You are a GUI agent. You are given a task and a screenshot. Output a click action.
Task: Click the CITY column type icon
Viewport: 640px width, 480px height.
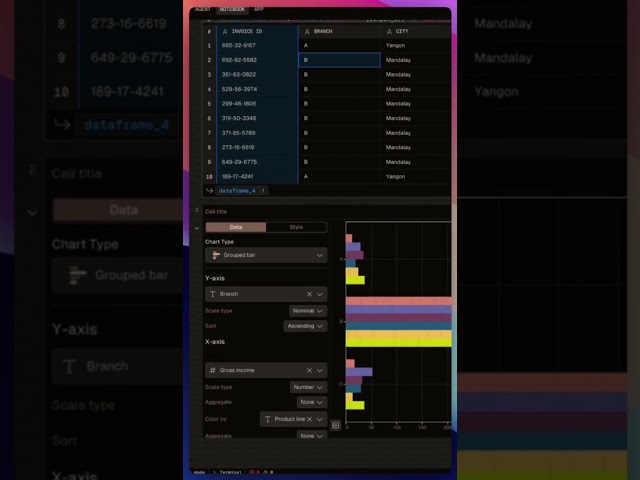click(389, 31)
